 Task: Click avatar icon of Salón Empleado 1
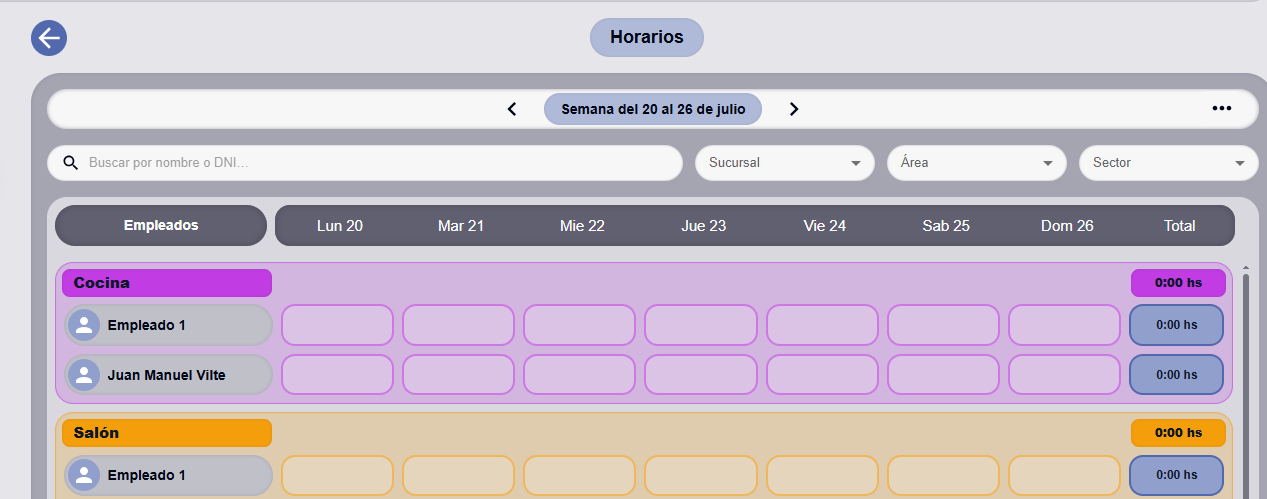pyautogui.click(x=84, y=475)
